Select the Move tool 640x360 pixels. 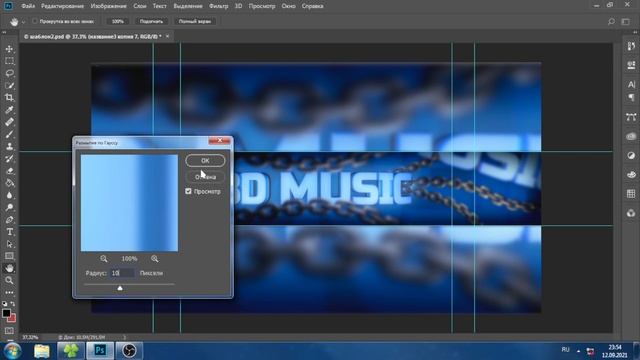point(9,49)
